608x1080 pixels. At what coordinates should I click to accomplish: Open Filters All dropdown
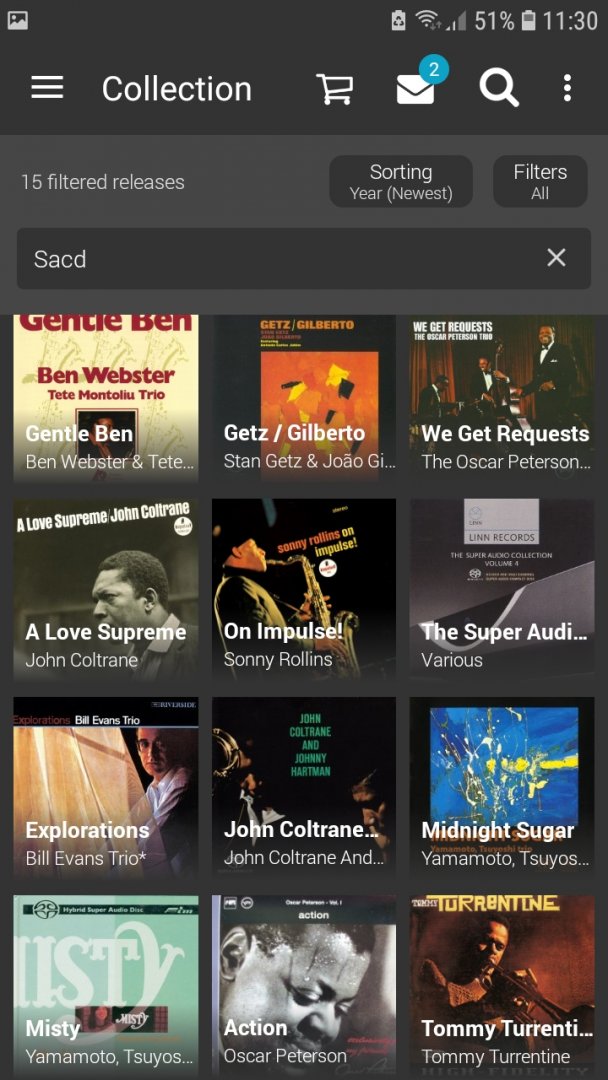540,182
